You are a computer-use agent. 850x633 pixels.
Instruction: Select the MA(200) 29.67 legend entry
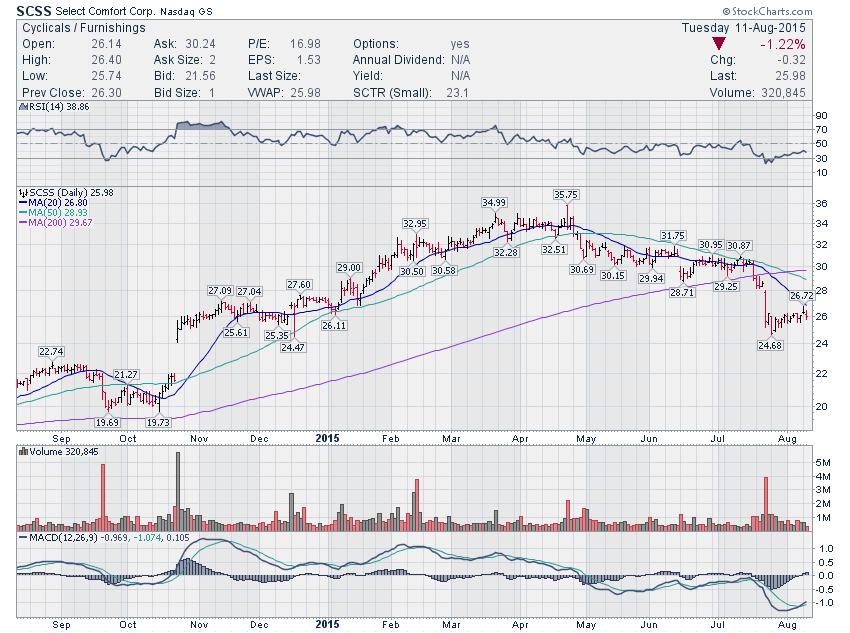tap(56, 222)
